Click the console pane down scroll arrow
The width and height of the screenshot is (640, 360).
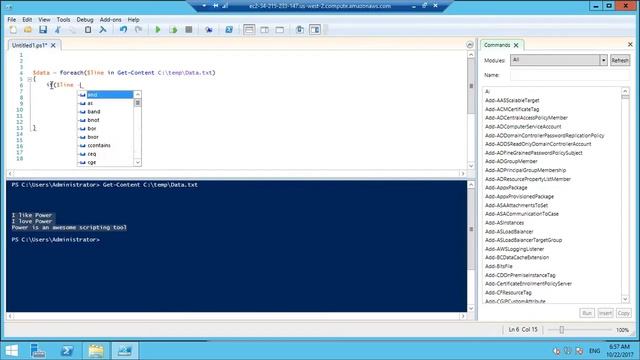471,308
